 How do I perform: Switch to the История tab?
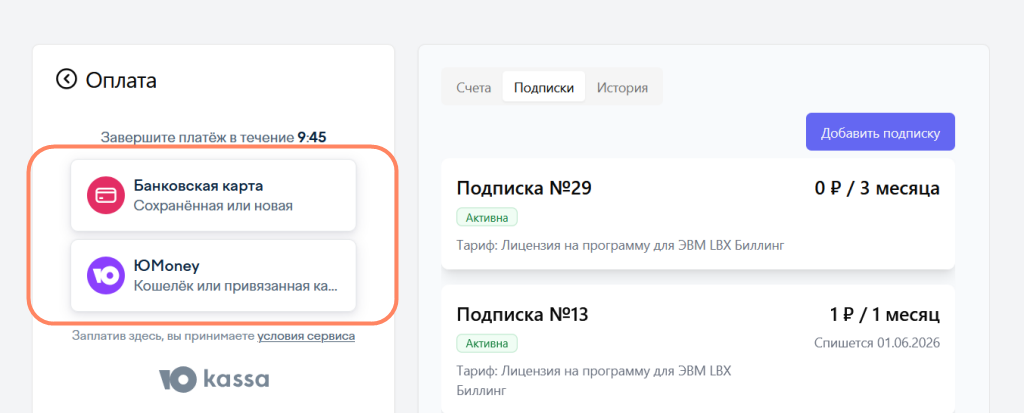click(x=622, y=88)
